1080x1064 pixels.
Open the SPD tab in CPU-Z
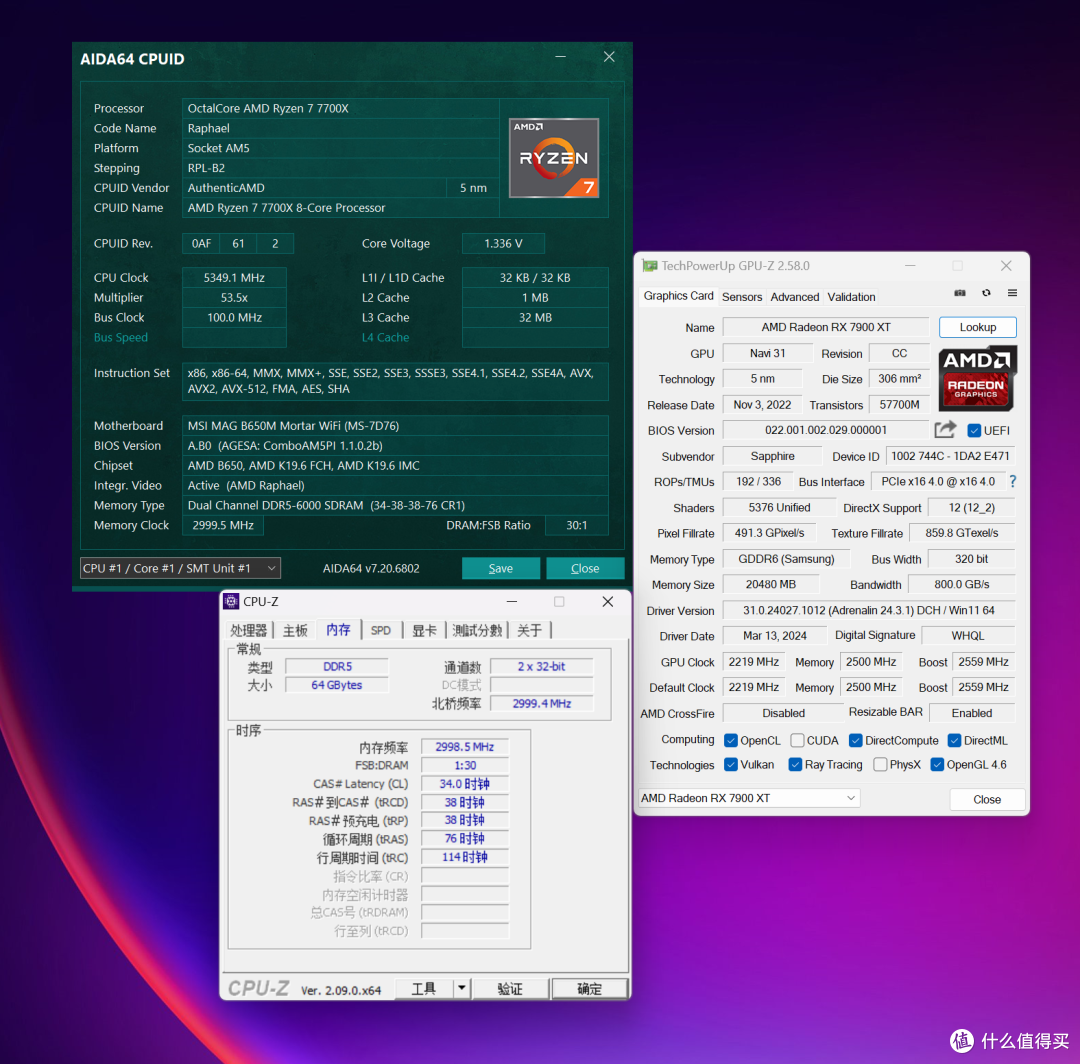point(381,631)
